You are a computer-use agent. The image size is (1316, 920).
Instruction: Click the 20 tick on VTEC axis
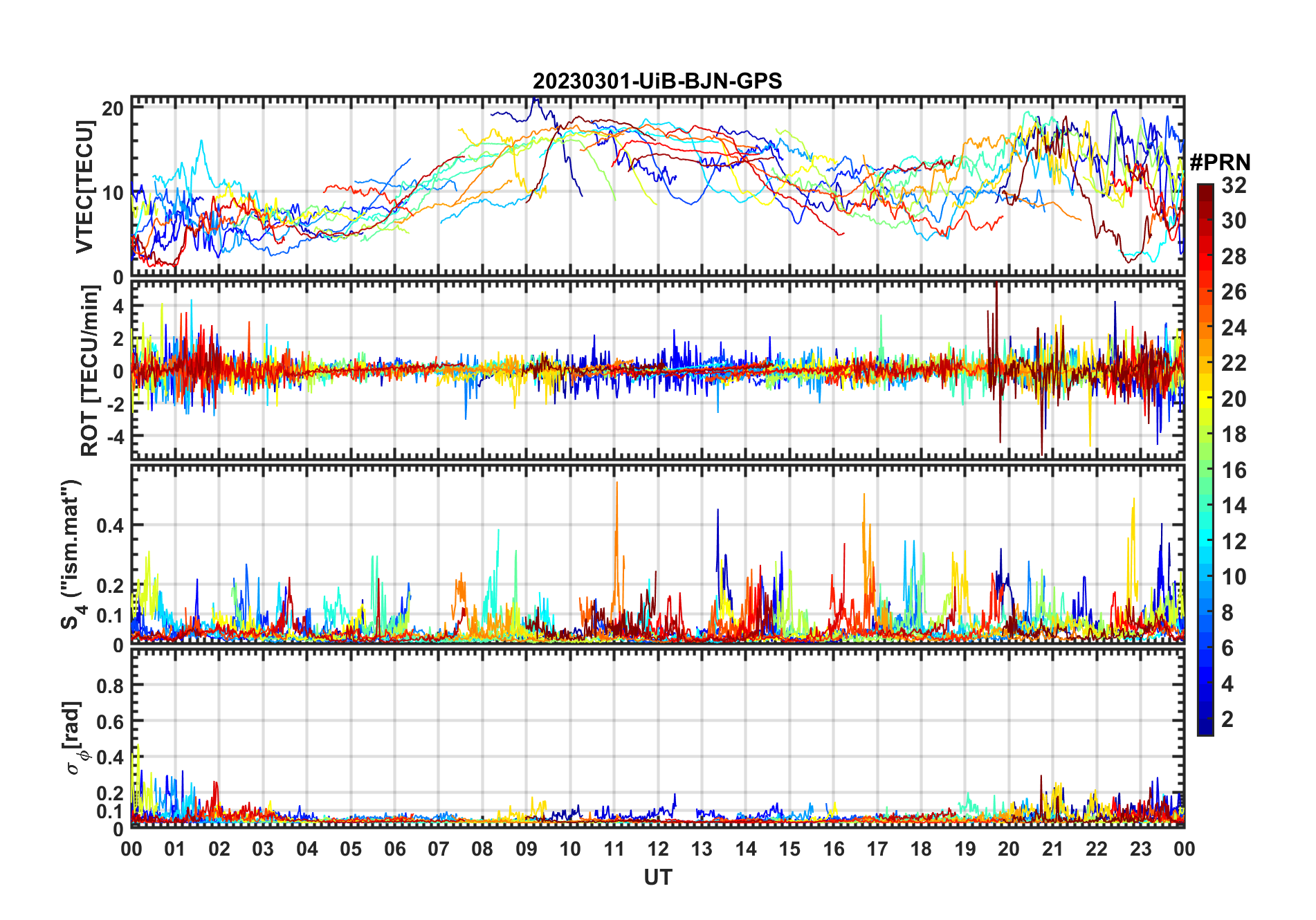pos(113,109)
